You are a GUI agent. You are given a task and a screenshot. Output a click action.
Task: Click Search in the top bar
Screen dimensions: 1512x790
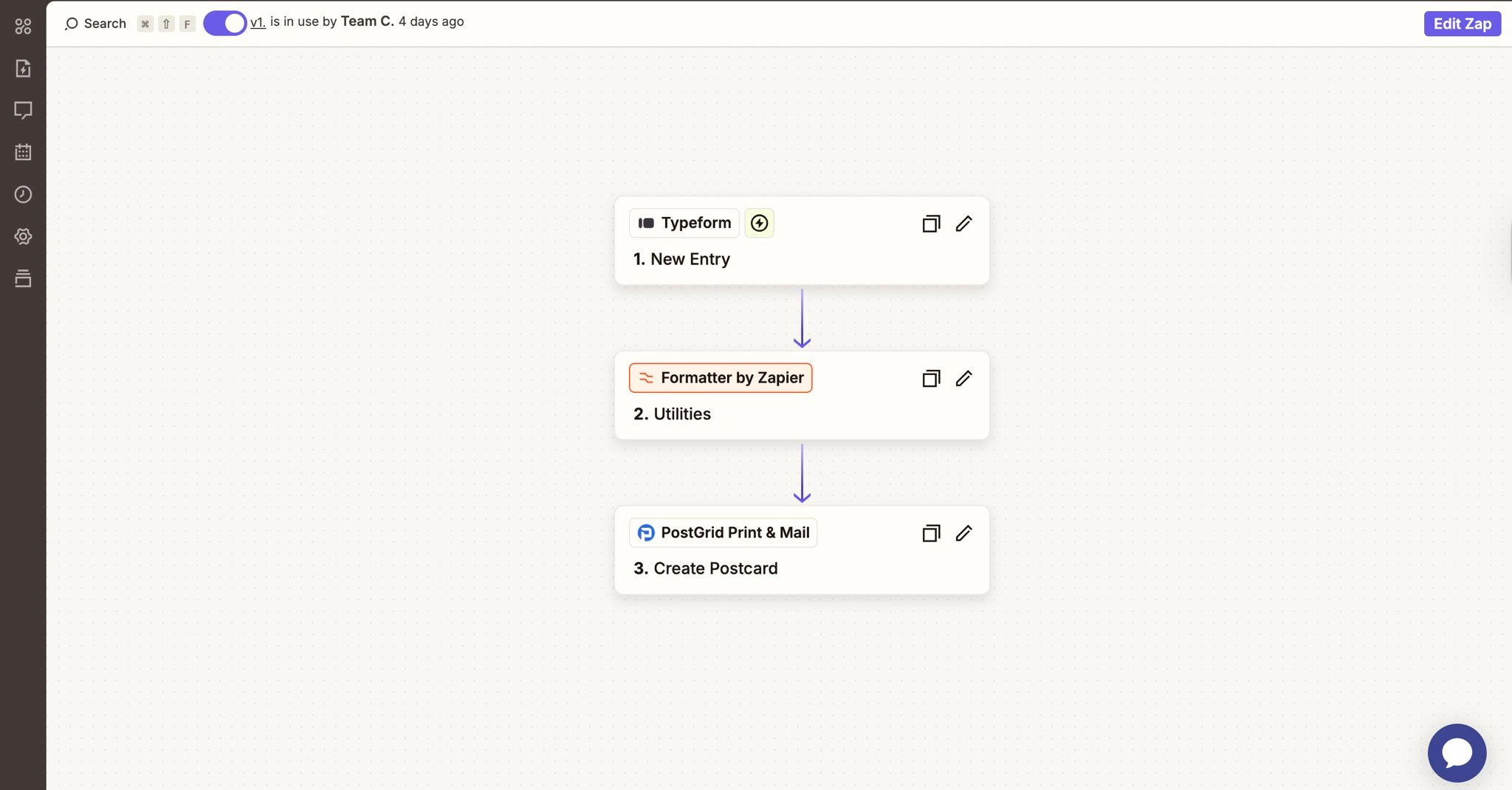click(x=96, y=23)
